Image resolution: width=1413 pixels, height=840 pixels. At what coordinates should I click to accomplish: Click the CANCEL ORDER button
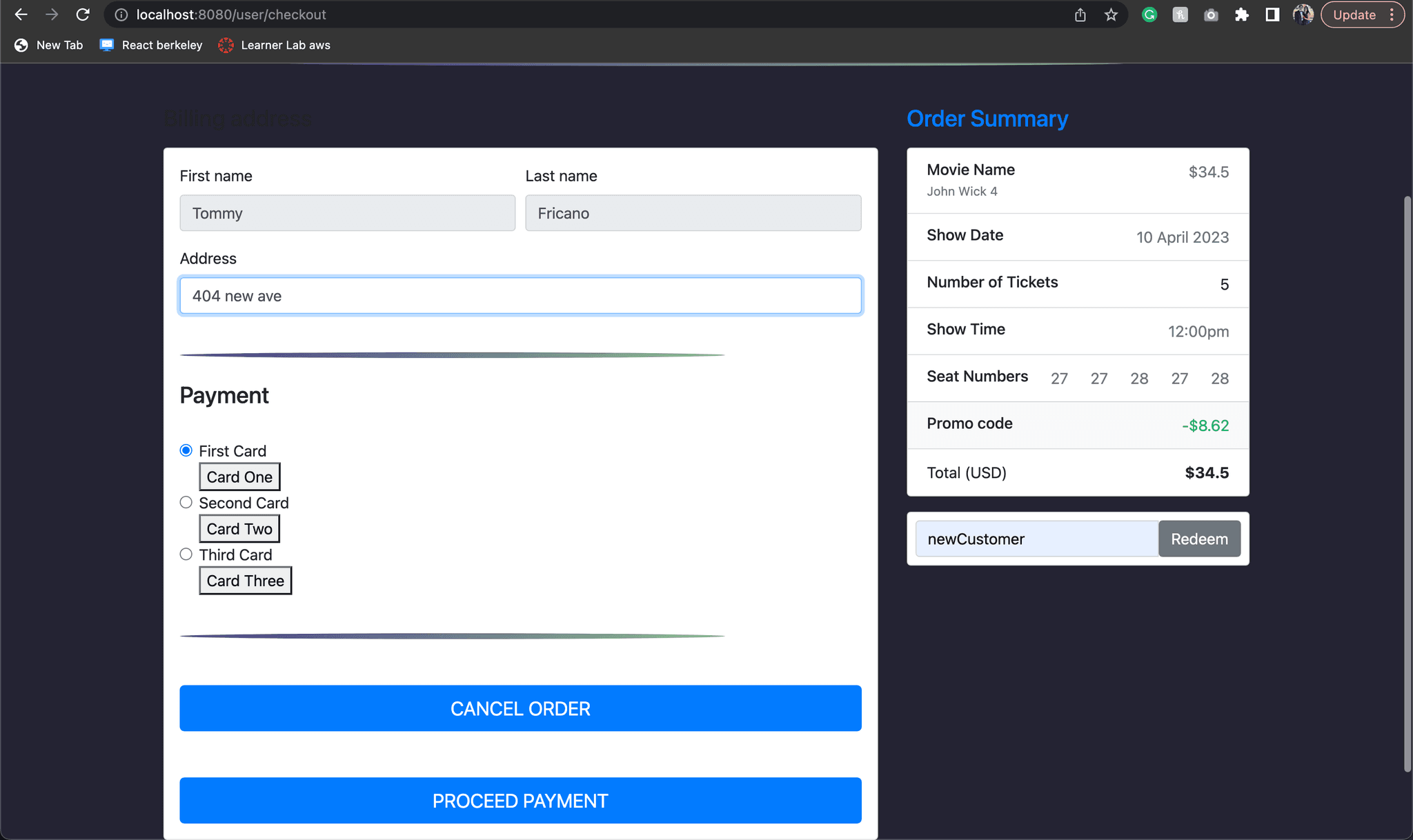pos(520,708)
